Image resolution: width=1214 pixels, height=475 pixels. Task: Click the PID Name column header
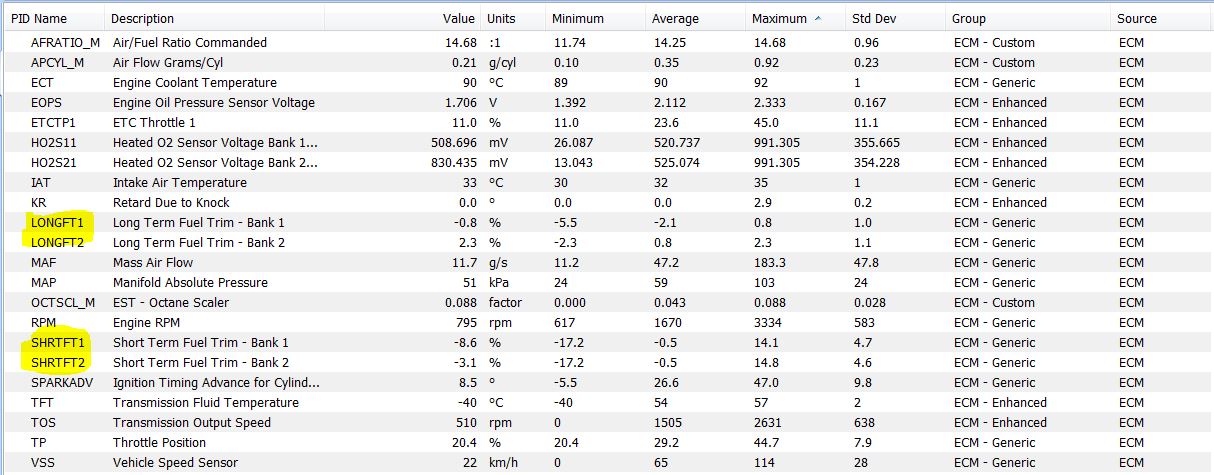point(39,18)
